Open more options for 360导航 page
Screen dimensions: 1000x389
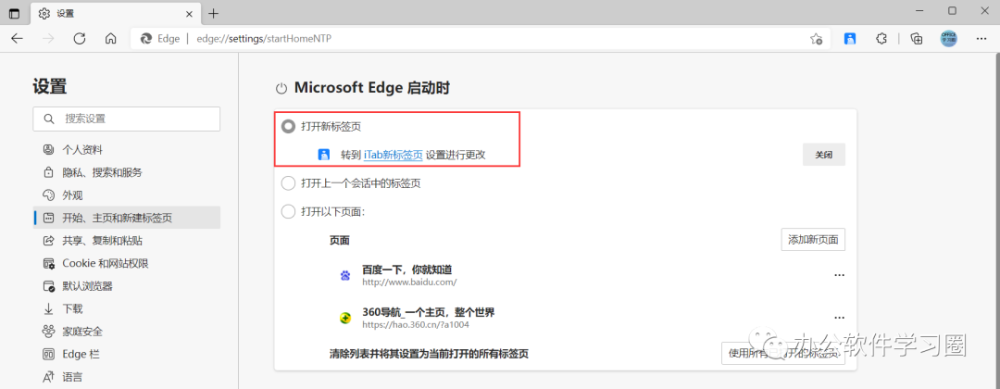(839, 318)
